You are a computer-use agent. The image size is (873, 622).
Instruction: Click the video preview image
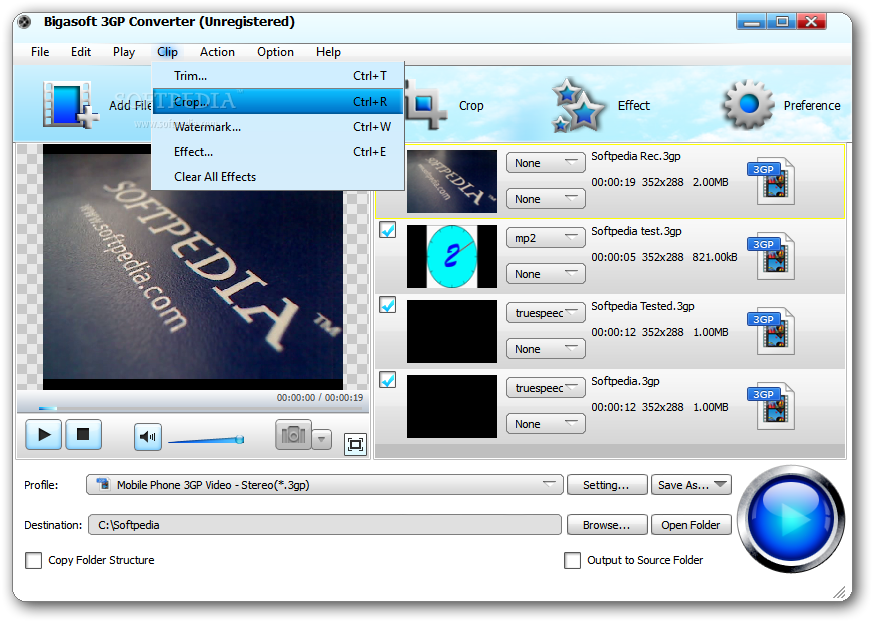[x=193, y=267]
